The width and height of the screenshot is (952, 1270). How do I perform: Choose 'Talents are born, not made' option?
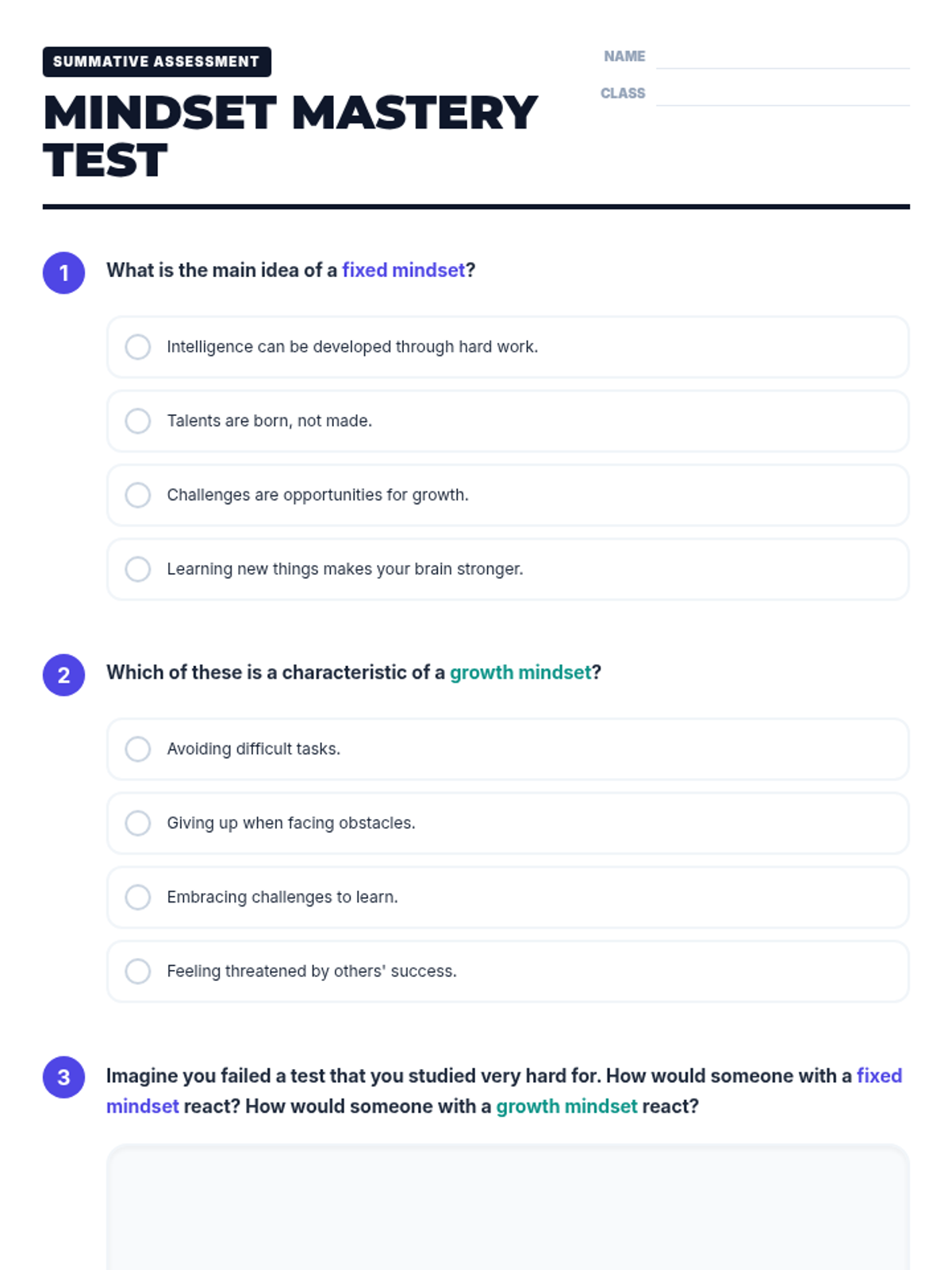(137, 421)
